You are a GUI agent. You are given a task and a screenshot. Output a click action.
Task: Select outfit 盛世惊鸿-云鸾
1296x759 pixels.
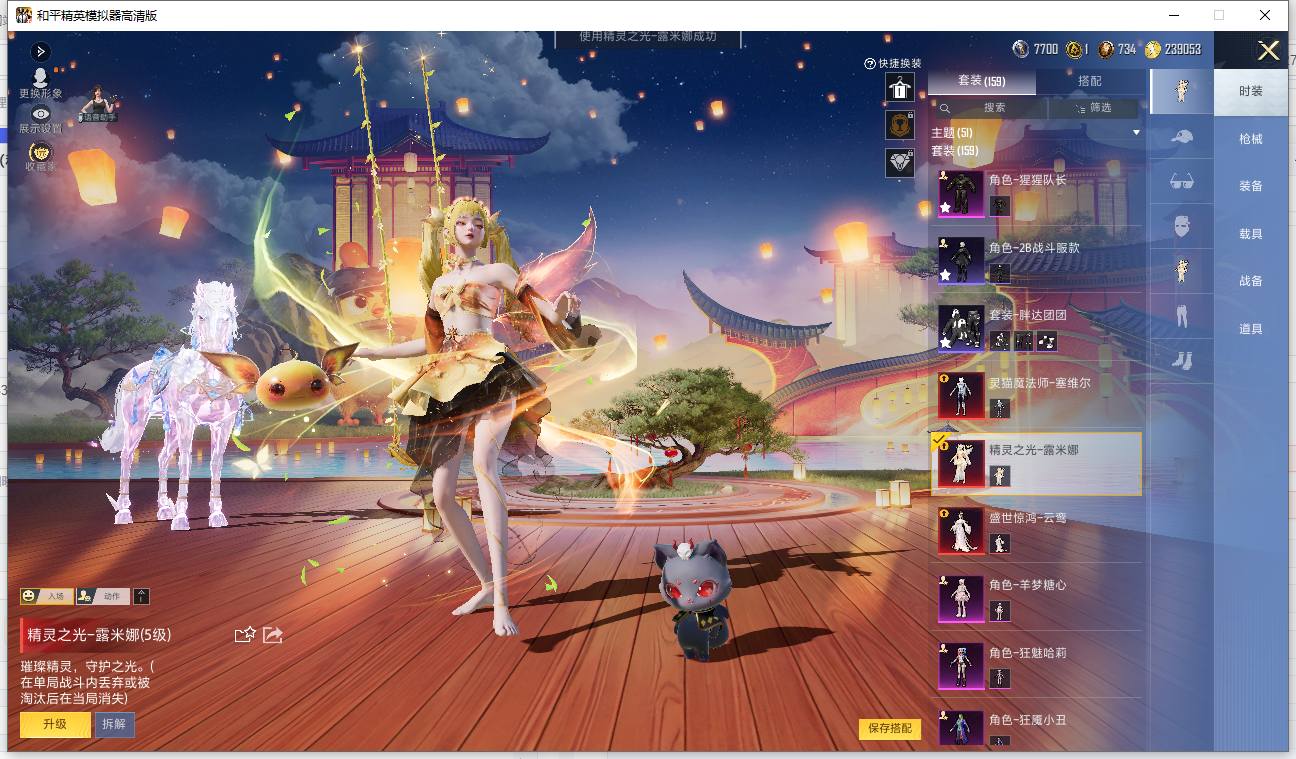coord(1036,530)
